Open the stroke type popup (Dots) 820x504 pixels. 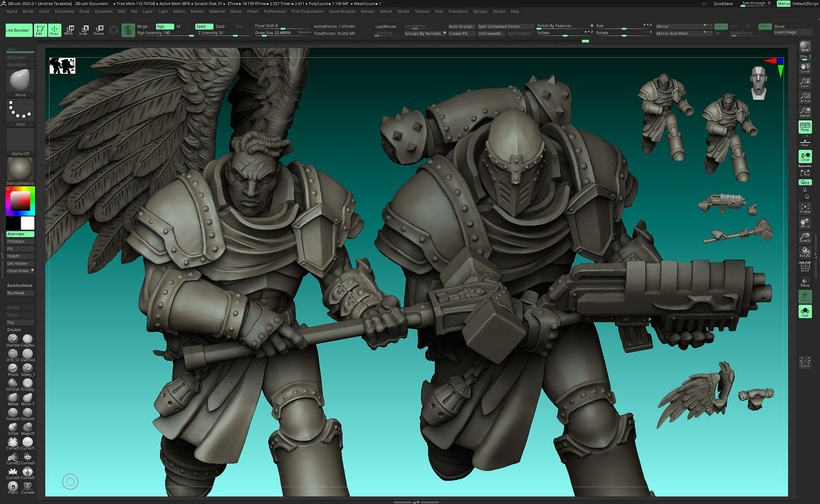click(20, 112)
